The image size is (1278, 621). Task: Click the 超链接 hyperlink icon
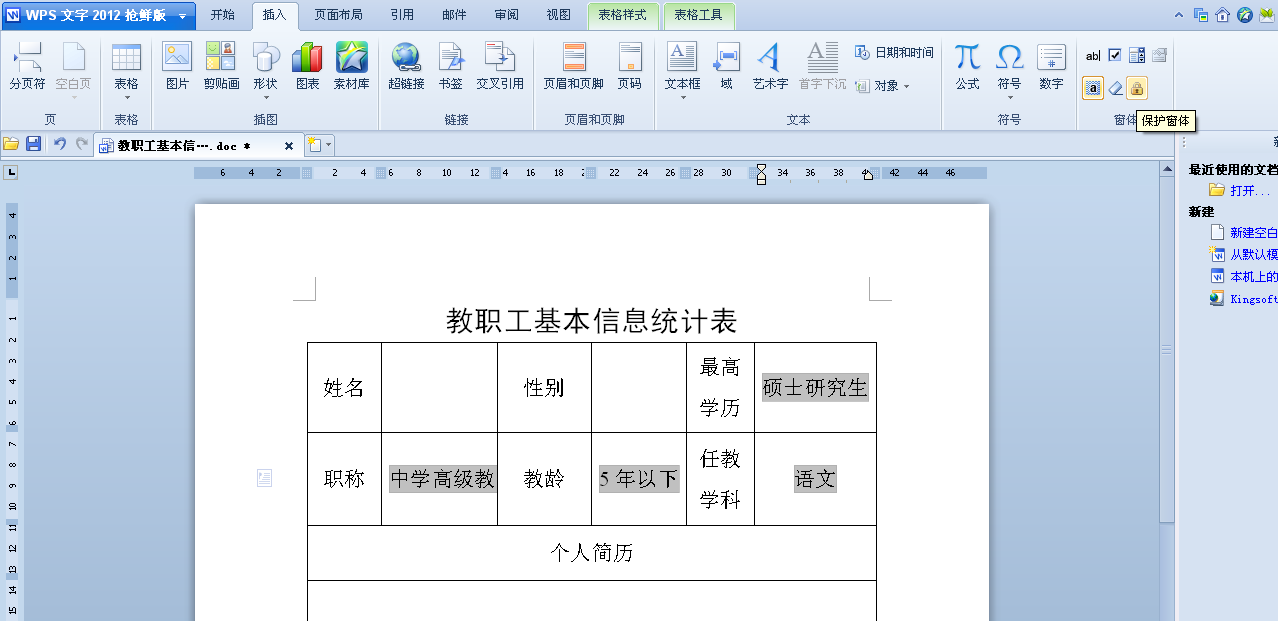[x=406, y=66]
